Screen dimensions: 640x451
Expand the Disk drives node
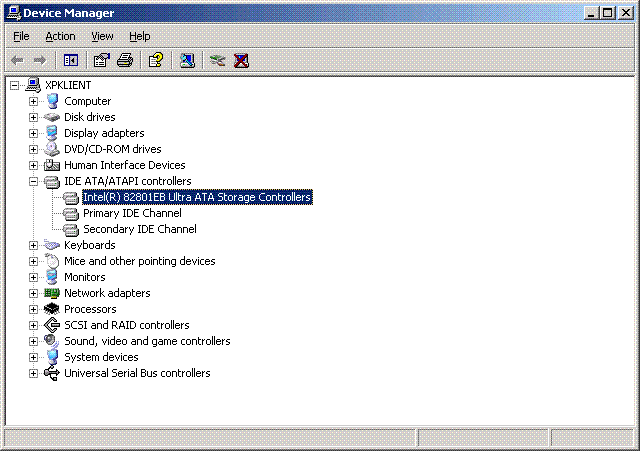click(x=33, y=117)
